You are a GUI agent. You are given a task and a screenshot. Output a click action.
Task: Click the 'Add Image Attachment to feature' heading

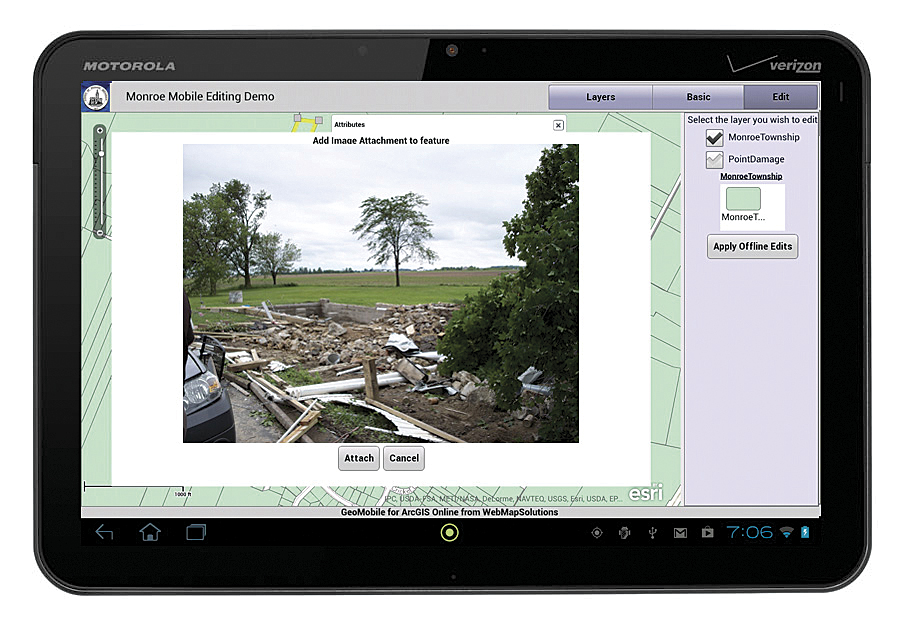pos(381,140)
